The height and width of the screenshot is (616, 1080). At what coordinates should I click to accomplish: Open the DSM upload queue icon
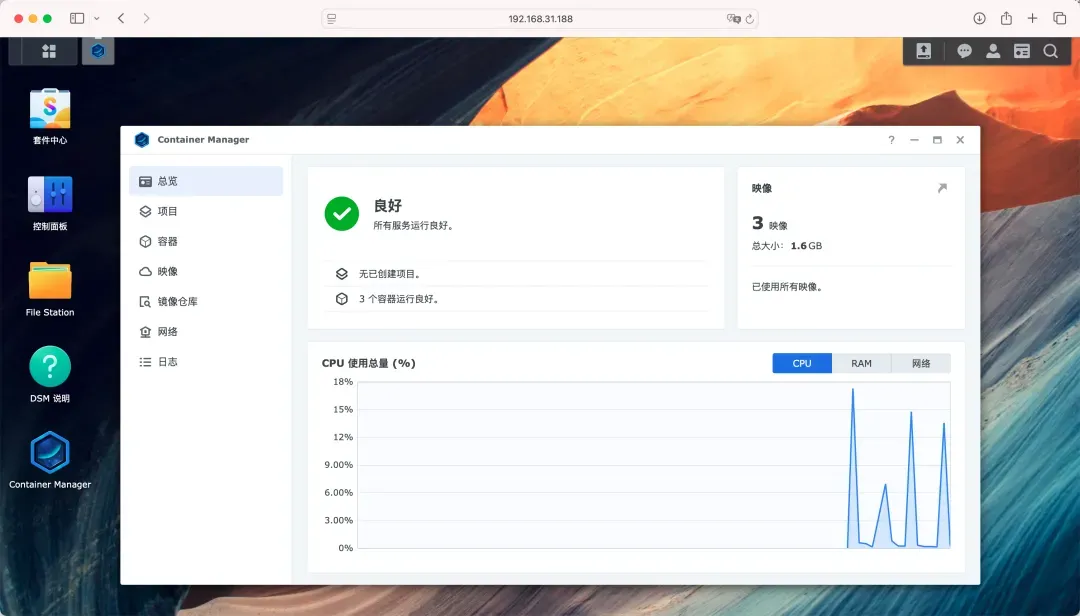[924, 51]
